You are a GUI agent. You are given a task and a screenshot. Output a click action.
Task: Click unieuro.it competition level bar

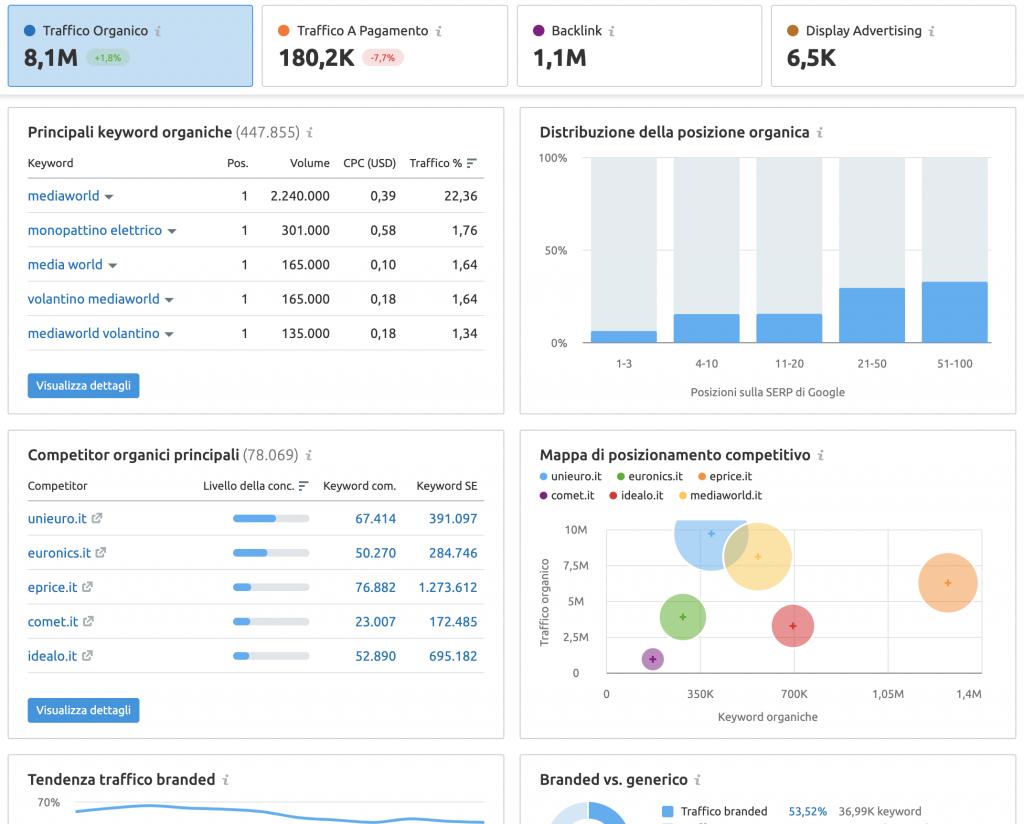tap(271, 518)
